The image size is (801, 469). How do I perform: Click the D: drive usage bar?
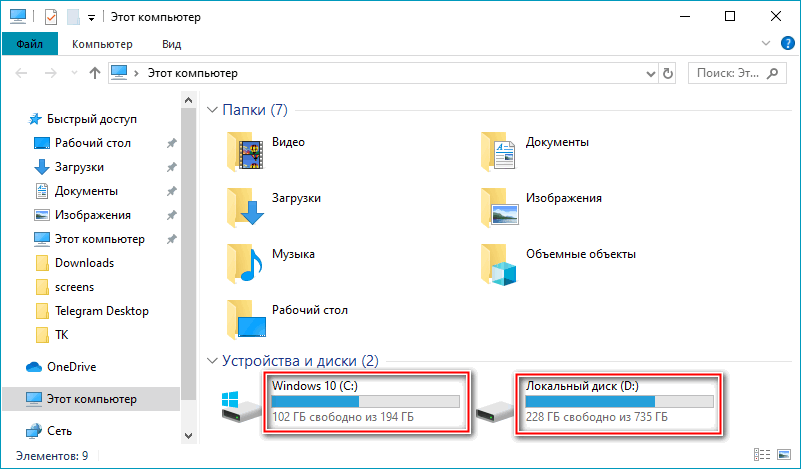click(x=620, y=402)
